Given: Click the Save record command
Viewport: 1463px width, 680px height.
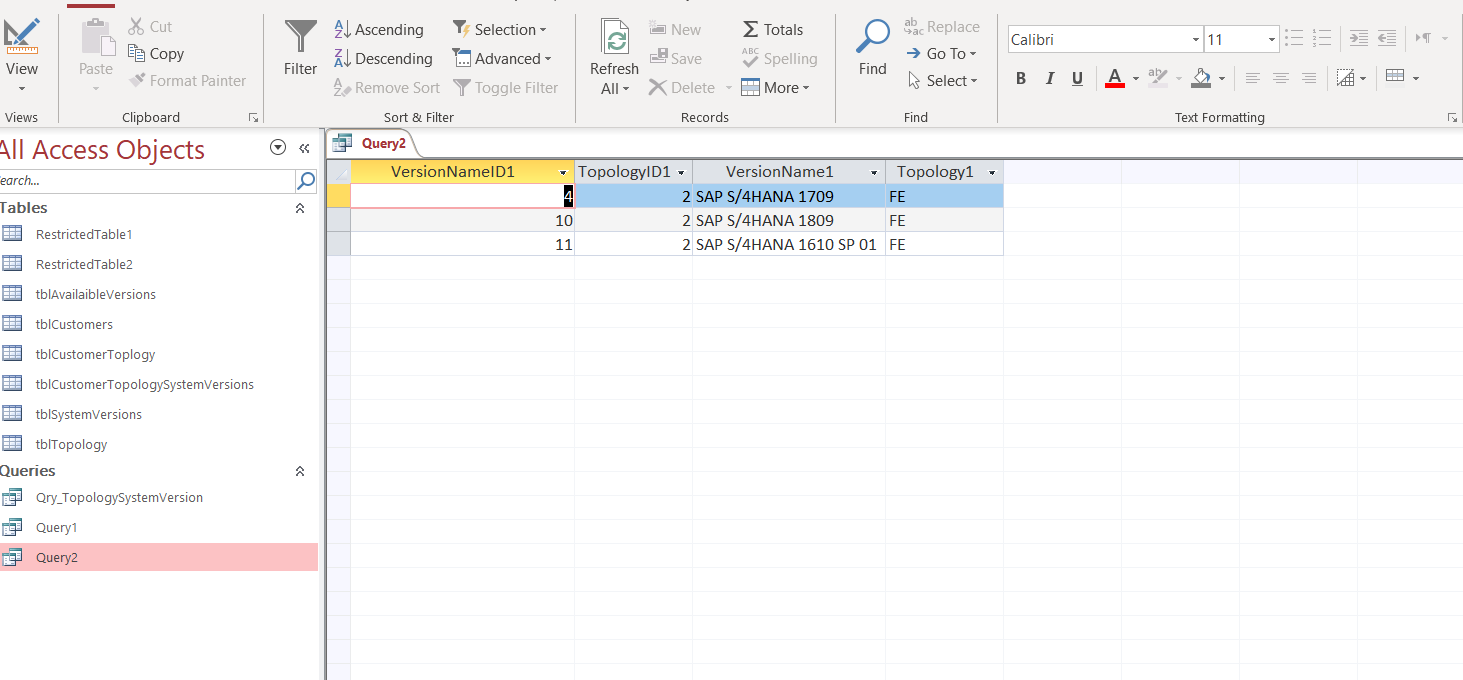Looking at the screenshot, I should [x=675, y=59].
